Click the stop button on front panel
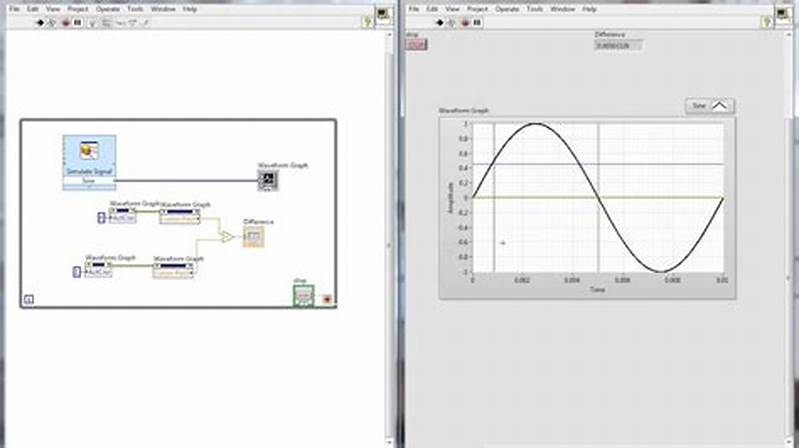 point(416,45)
